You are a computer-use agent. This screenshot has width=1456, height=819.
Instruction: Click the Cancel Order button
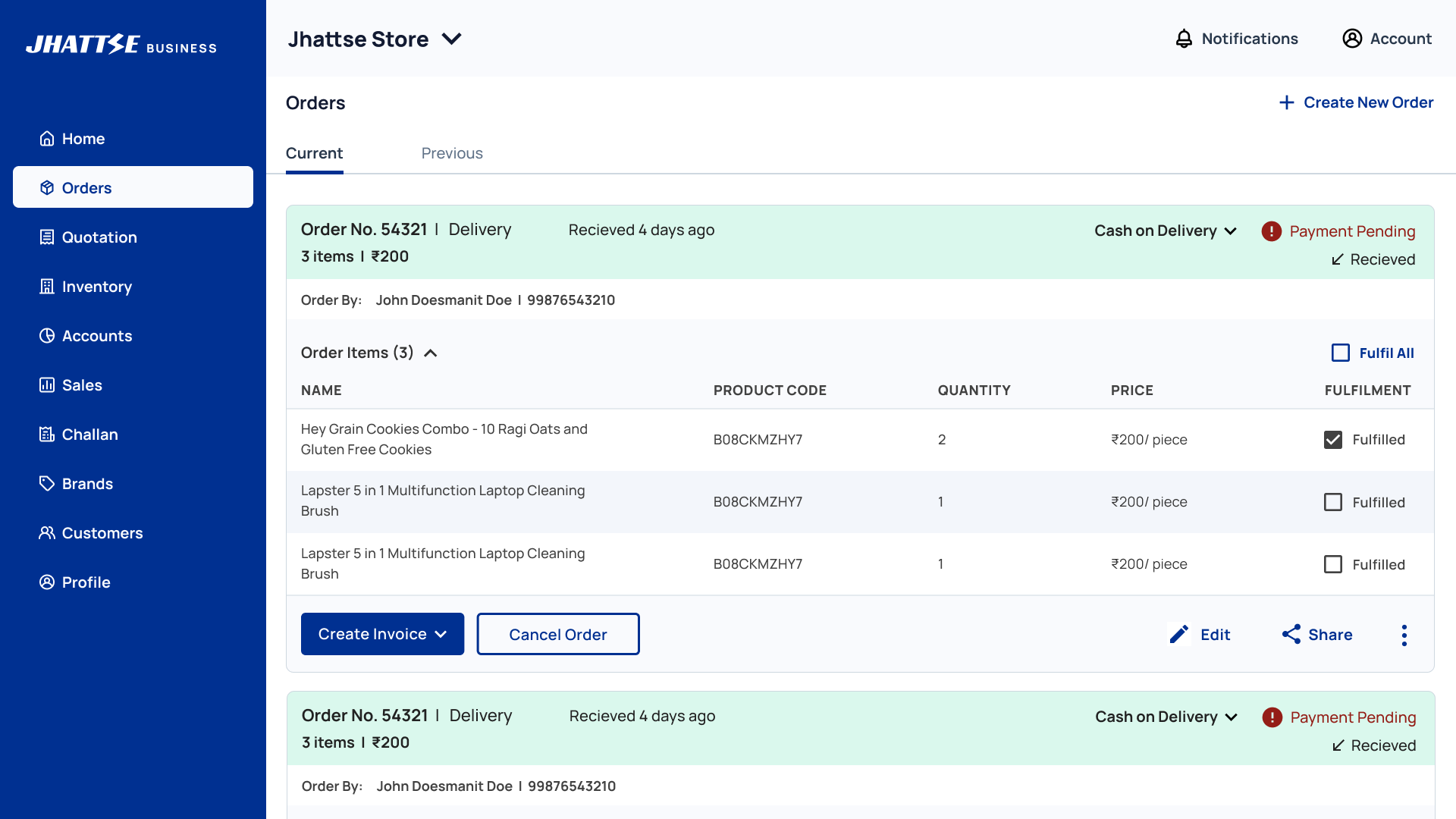(557, 634)
